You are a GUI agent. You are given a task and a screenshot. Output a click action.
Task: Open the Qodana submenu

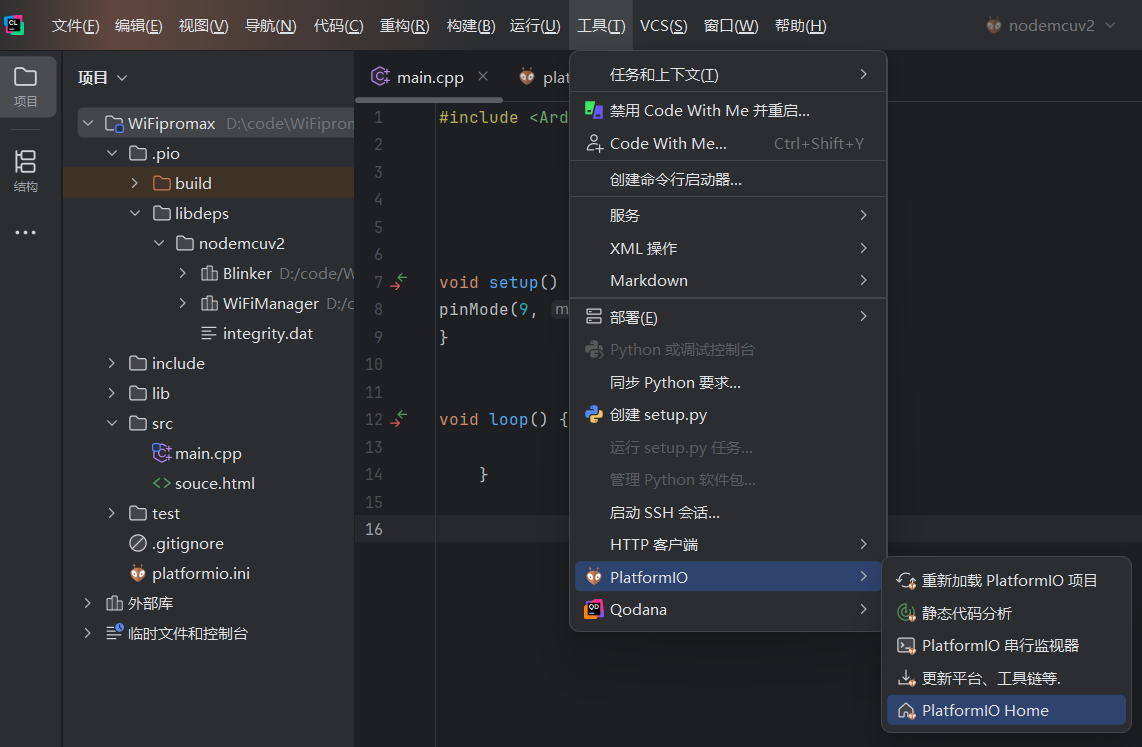(x=659, y=609)
